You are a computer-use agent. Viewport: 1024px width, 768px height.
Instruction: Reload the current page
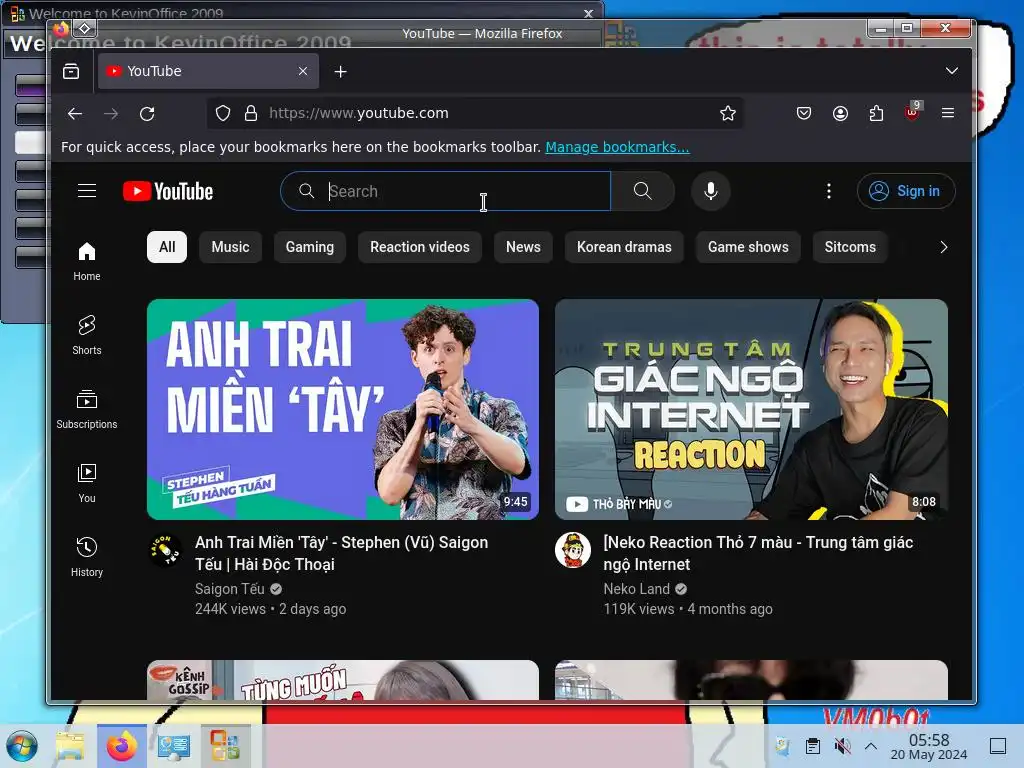[x=147, y=114]
